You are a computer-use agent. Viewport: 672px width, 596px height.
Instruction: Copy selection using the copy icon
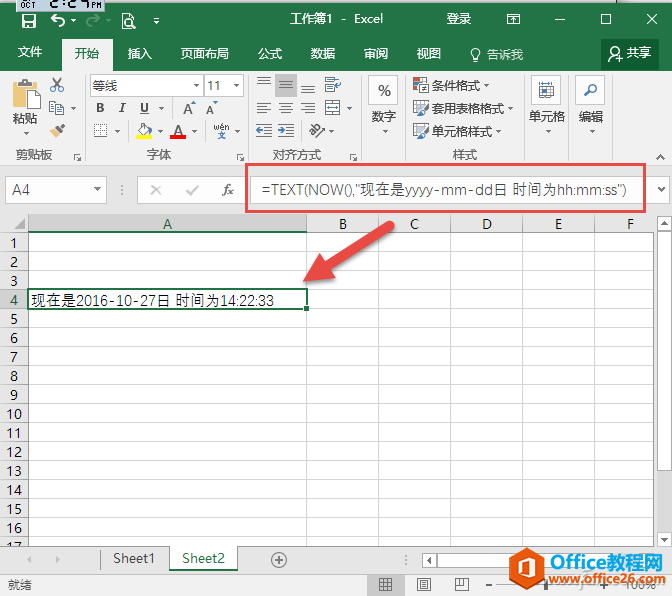pos(57,108)
